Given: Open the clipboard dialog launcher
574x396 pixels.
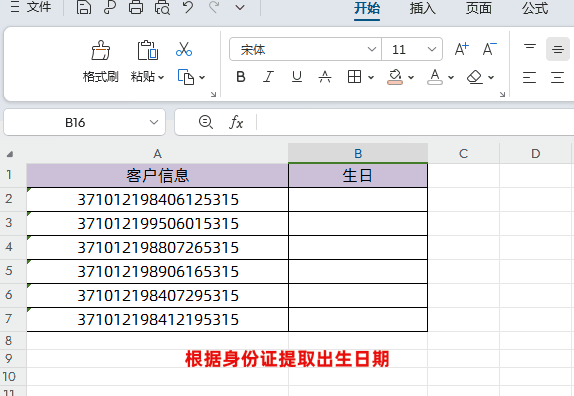Looking at the screenshot, I should pyautogui.click(x=213, y=94).
